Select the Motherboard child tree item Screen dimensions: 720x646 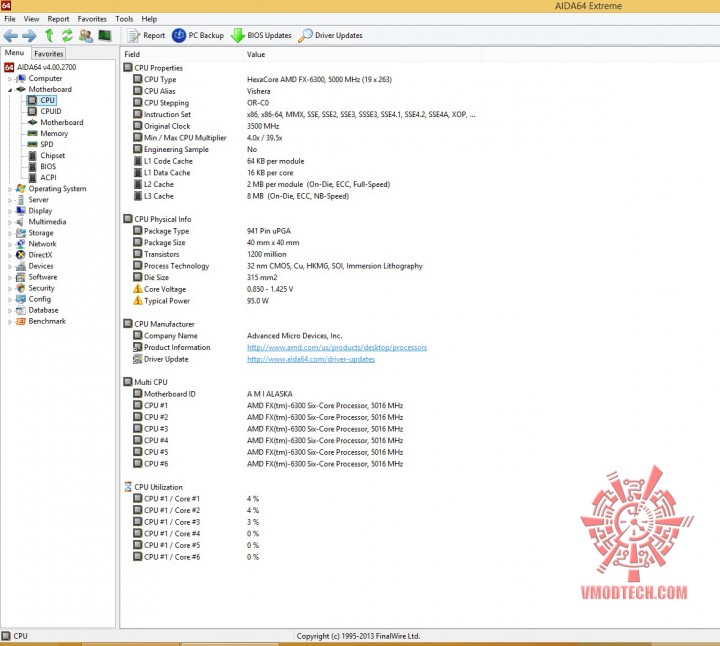(x=62, y=122)
